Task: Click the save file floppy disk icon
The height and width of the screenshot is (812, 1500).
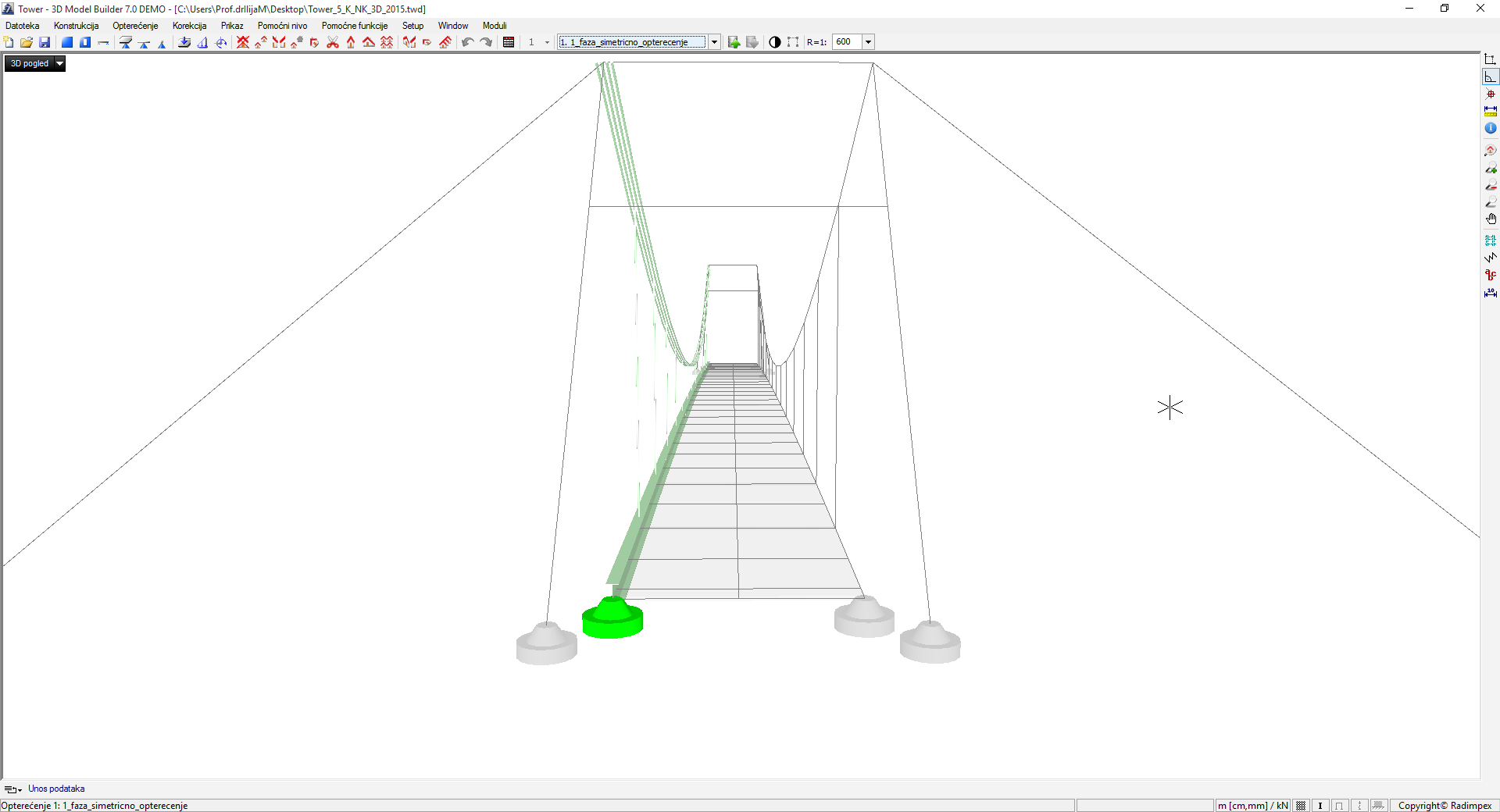Action: point(45,42)
